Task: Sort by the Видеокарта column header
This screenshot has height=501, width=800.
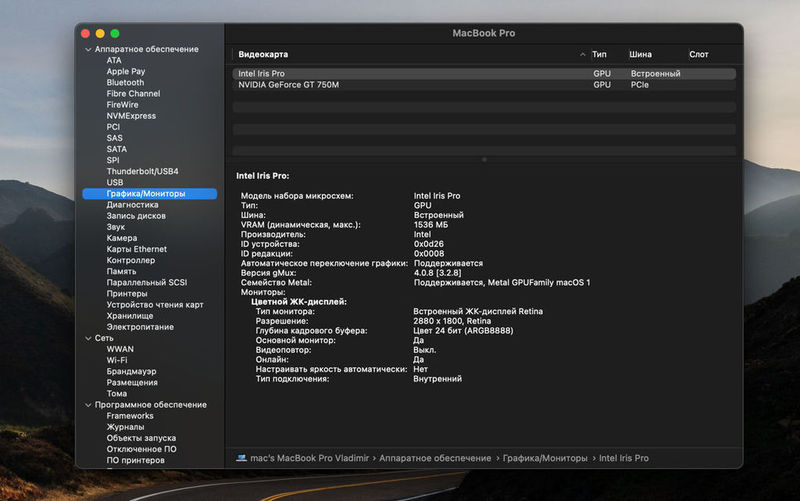Action: [x=263, y=54]
